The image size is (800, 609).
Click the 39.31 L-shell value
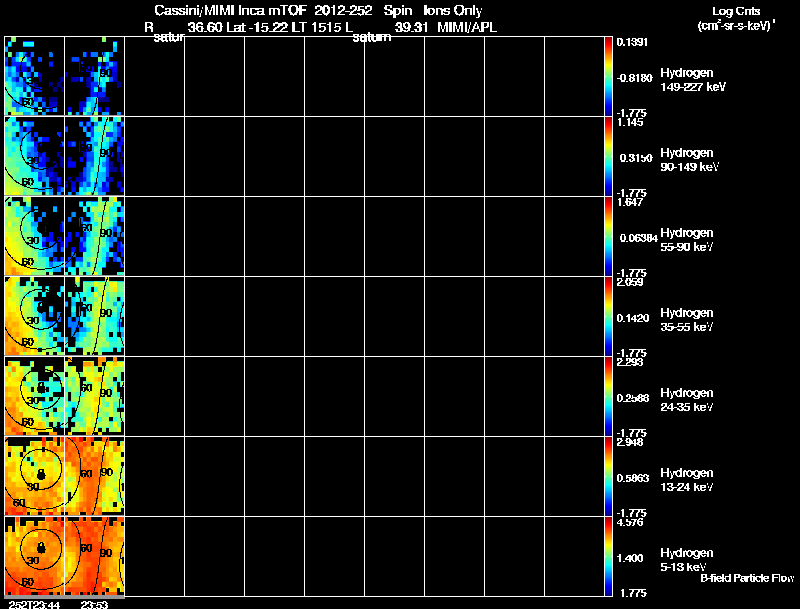coord(411,27)
